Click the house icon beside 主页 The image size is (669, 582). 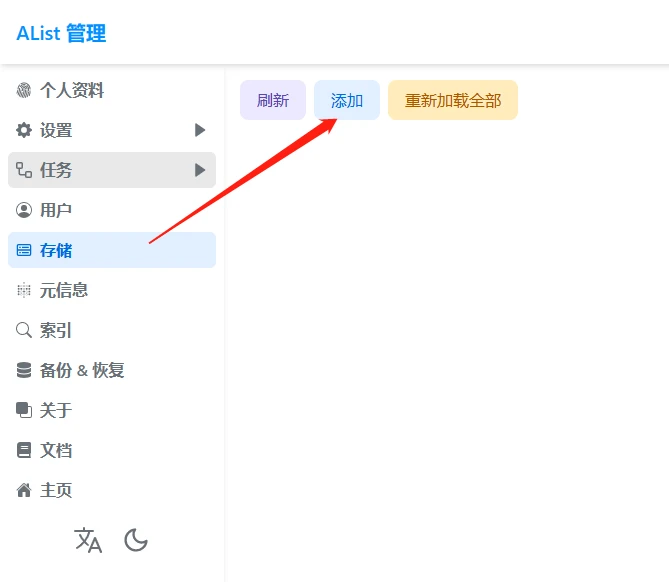click(24, 490)
